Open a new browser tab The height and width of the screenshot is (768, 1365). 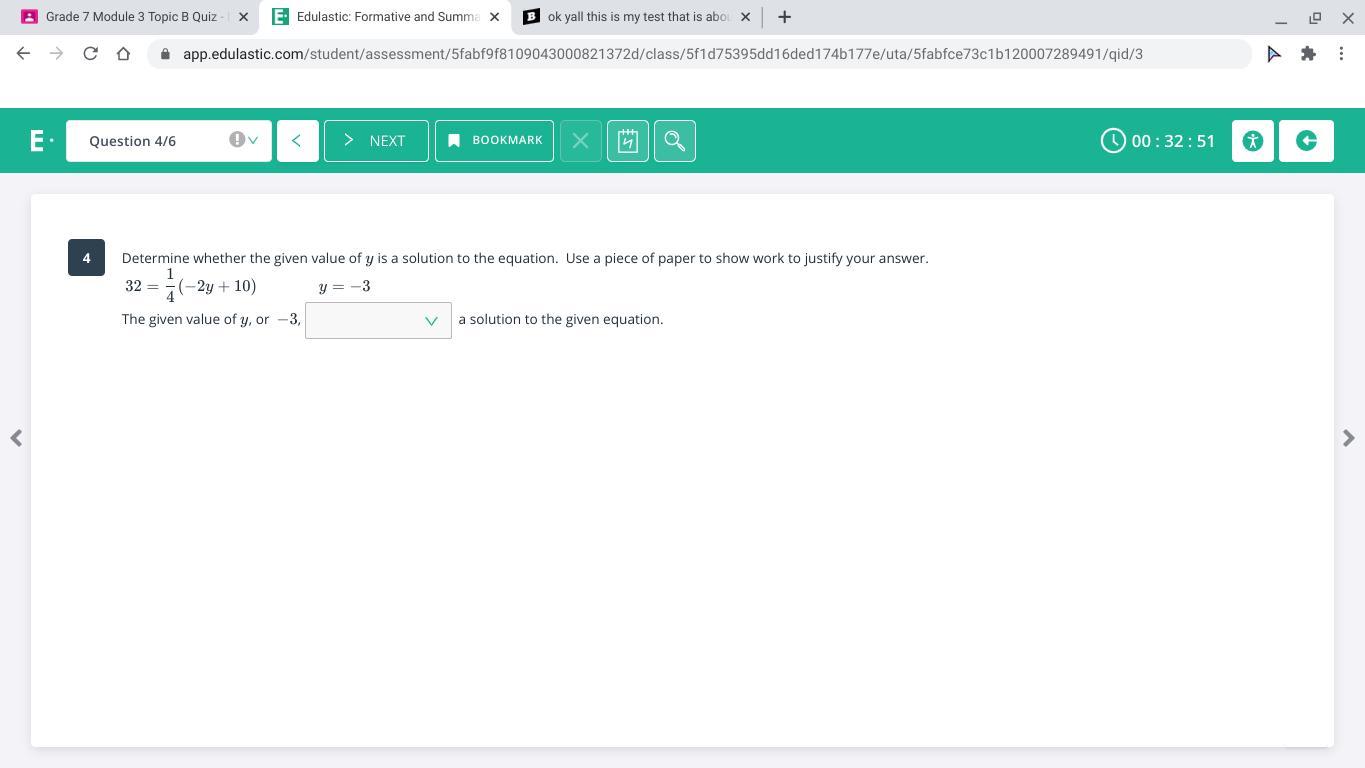pos(785,17)
